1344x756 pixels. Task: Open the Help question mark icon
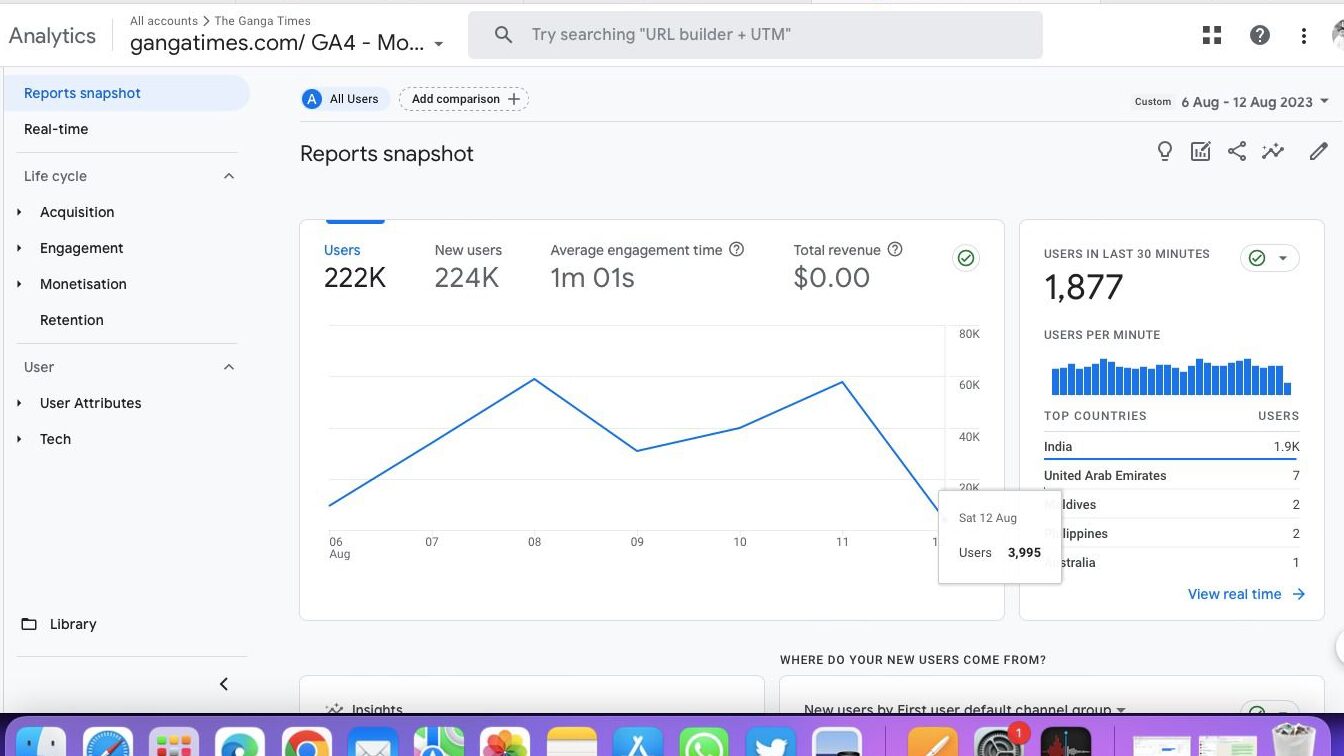pyautogui.click(x=1260, y=36)
